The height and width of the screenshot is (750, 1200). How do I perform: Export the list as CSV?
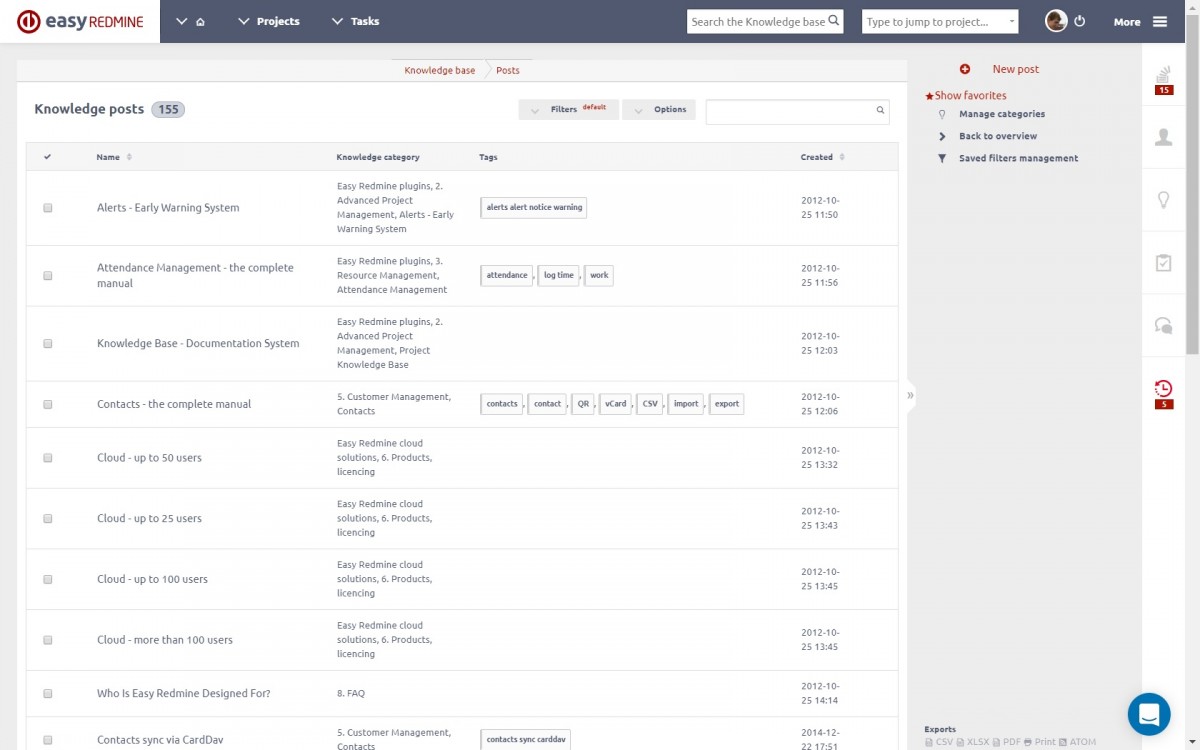pyautogui.click(x=939, y=742)
